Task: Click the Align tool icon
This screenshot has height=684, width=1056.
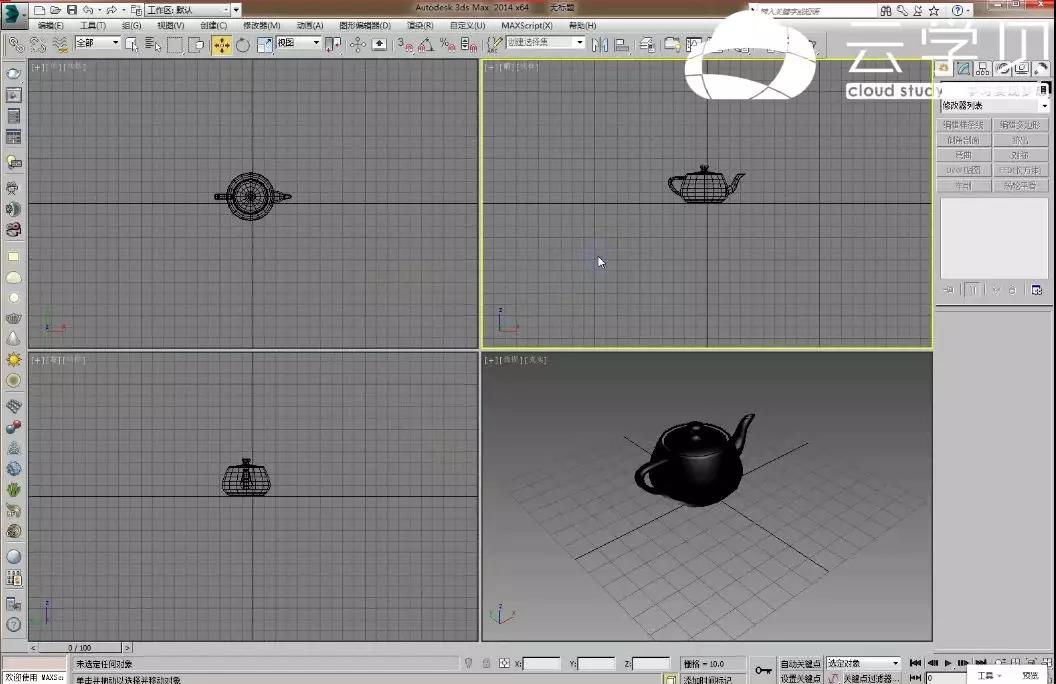Action: 622,45
